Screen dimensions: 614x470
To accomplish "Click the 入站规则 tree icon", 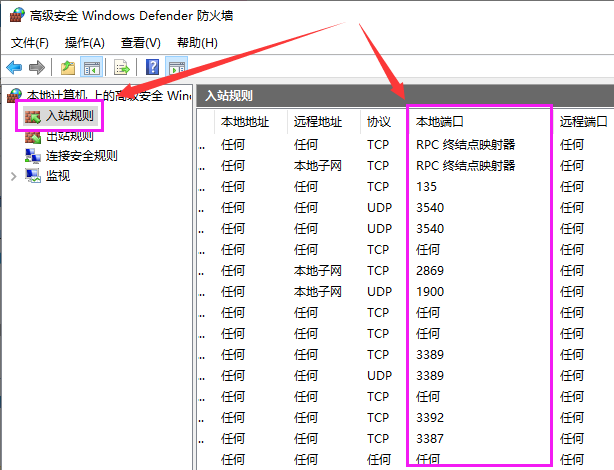I will [33, 116].
